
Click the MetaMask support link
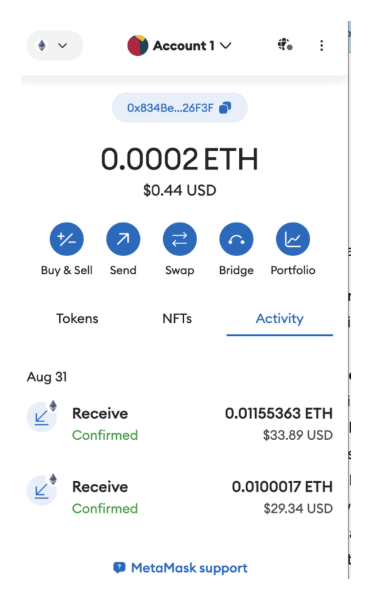point(180,568)
